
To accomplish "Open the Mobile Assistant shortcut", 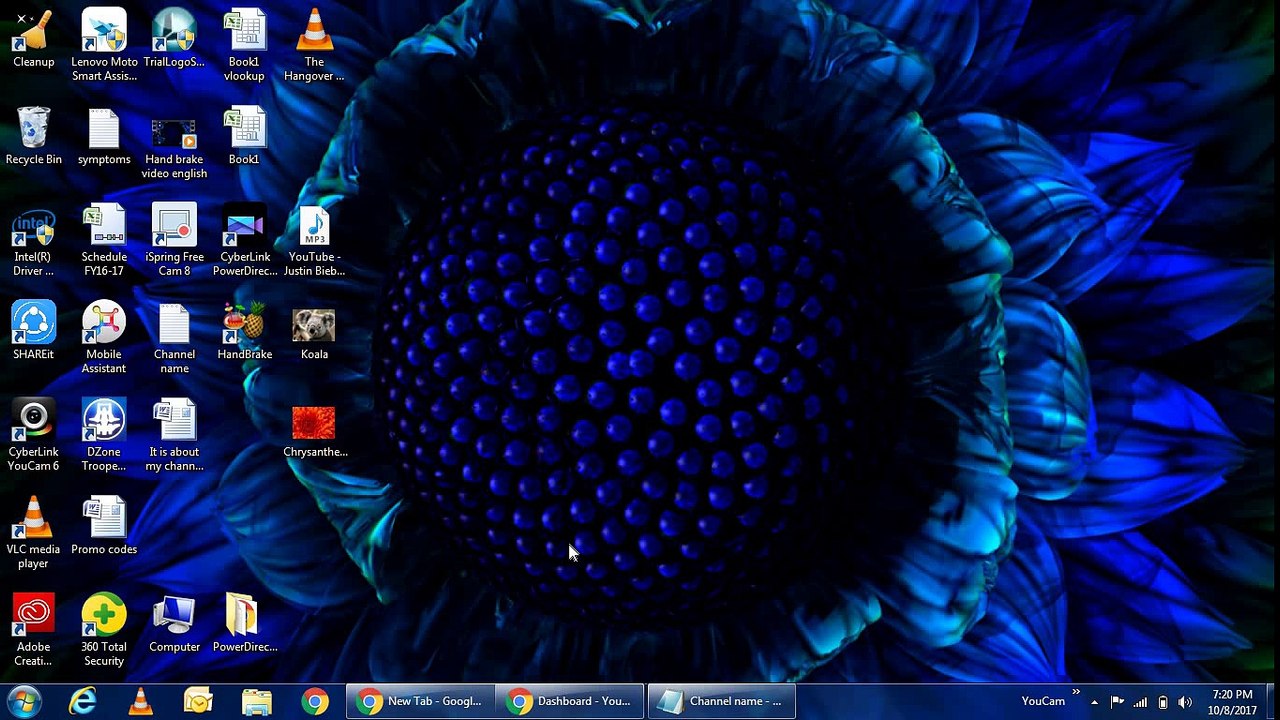I will tap(104, 338).
